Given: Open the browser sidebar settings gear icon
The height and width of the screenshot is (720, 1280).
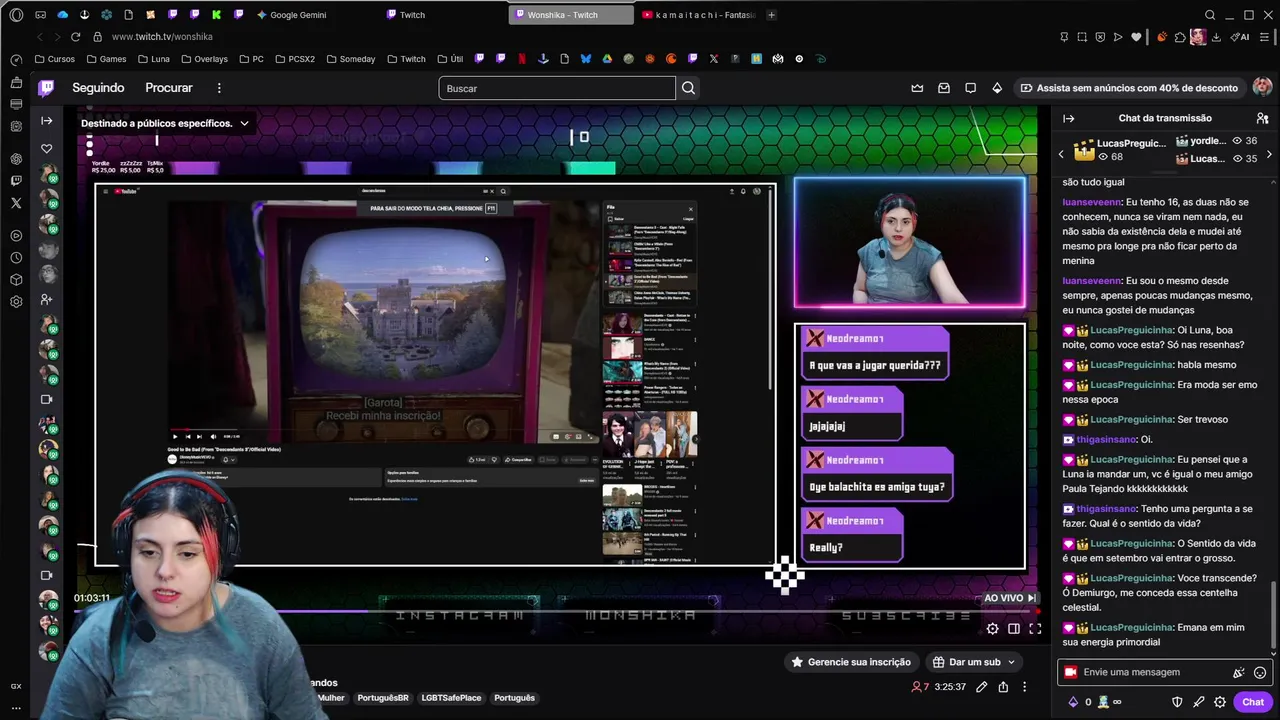Looking at the screenshot, I should click(16, 302).
